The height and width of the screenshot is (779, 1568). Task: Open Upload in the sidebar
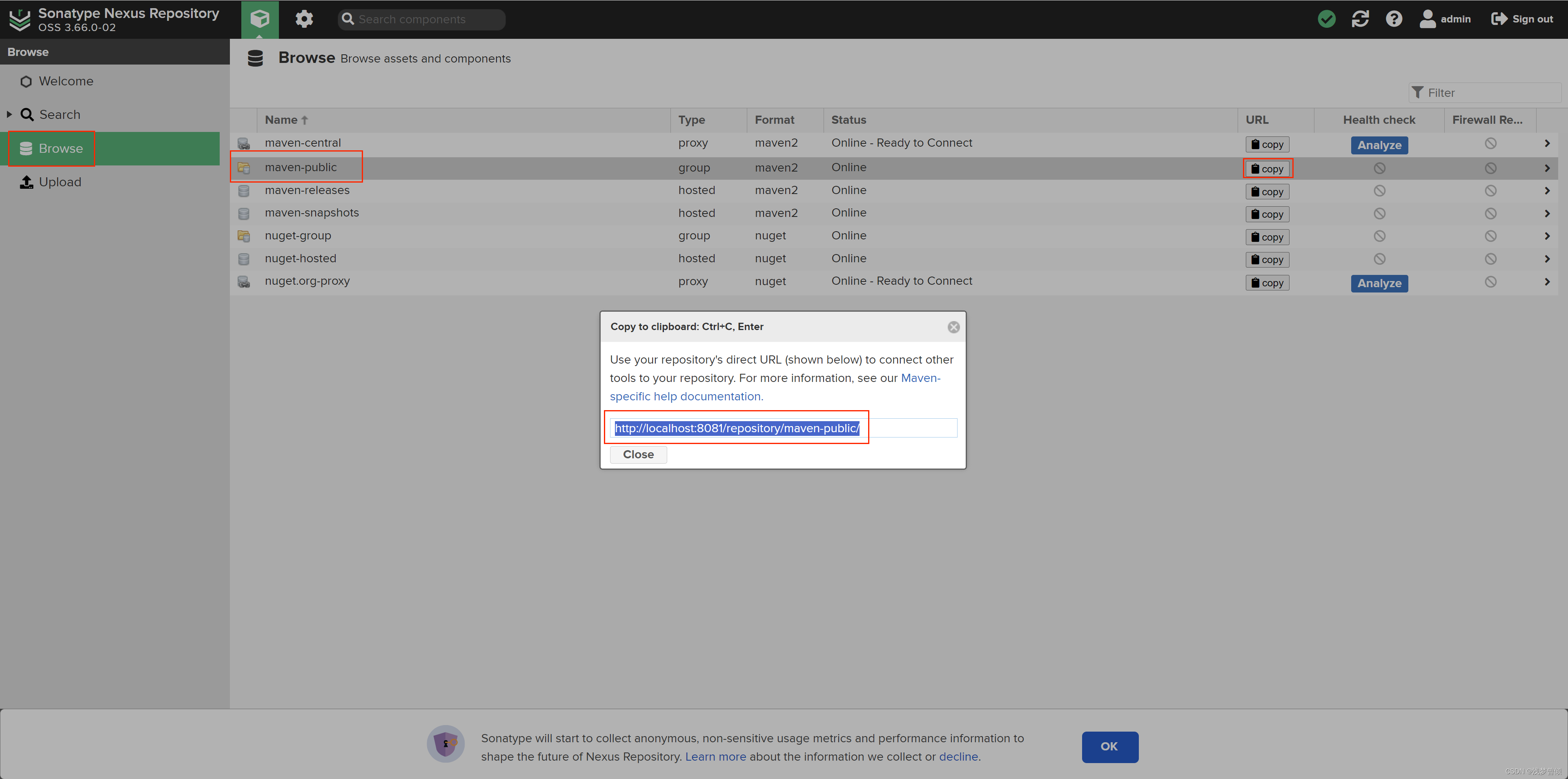60,182
